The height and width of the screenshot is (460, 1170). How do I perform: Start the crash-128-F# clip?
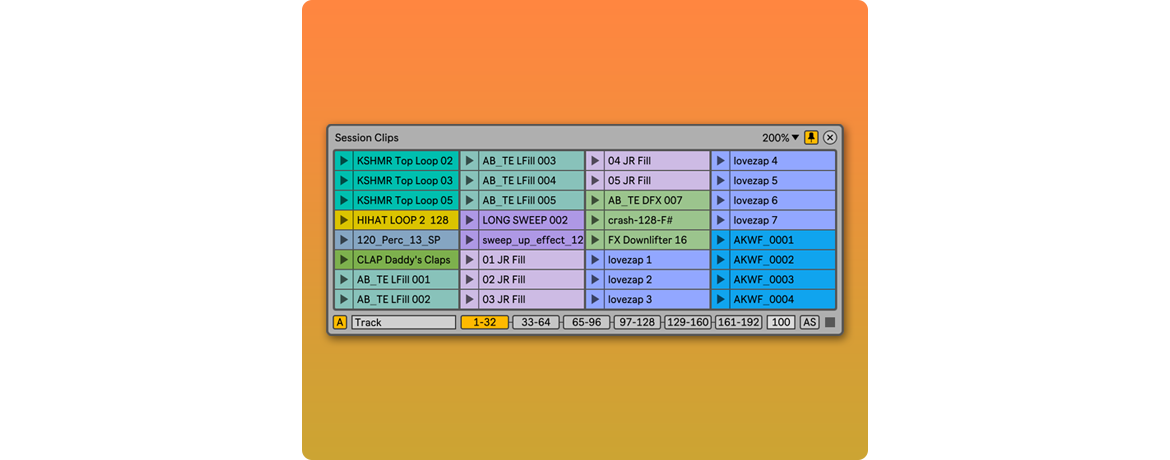[x=595, y=220]
